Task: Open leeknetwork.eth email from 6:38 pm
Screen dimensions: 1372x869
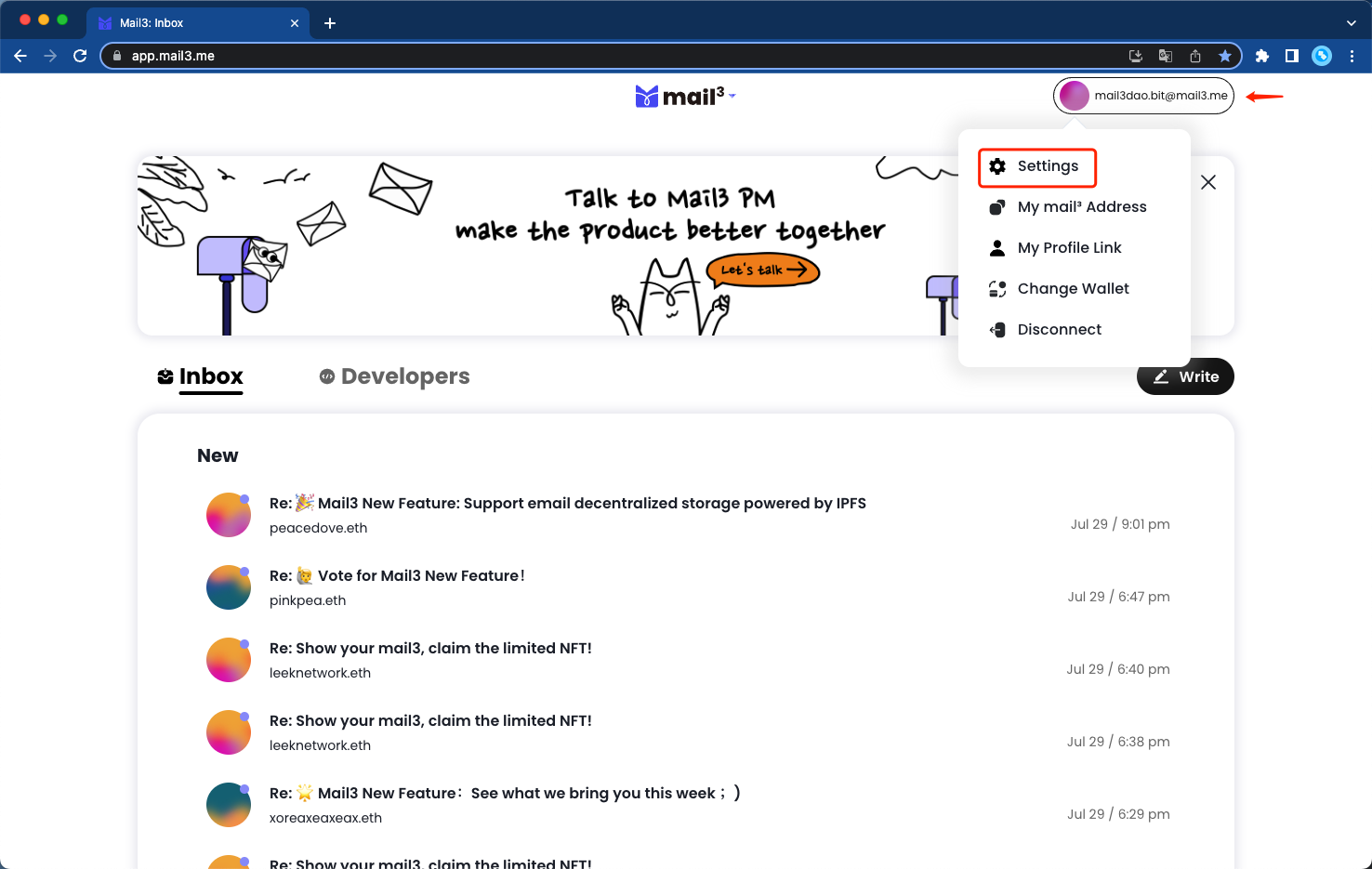Action: (x=688, y=732)
